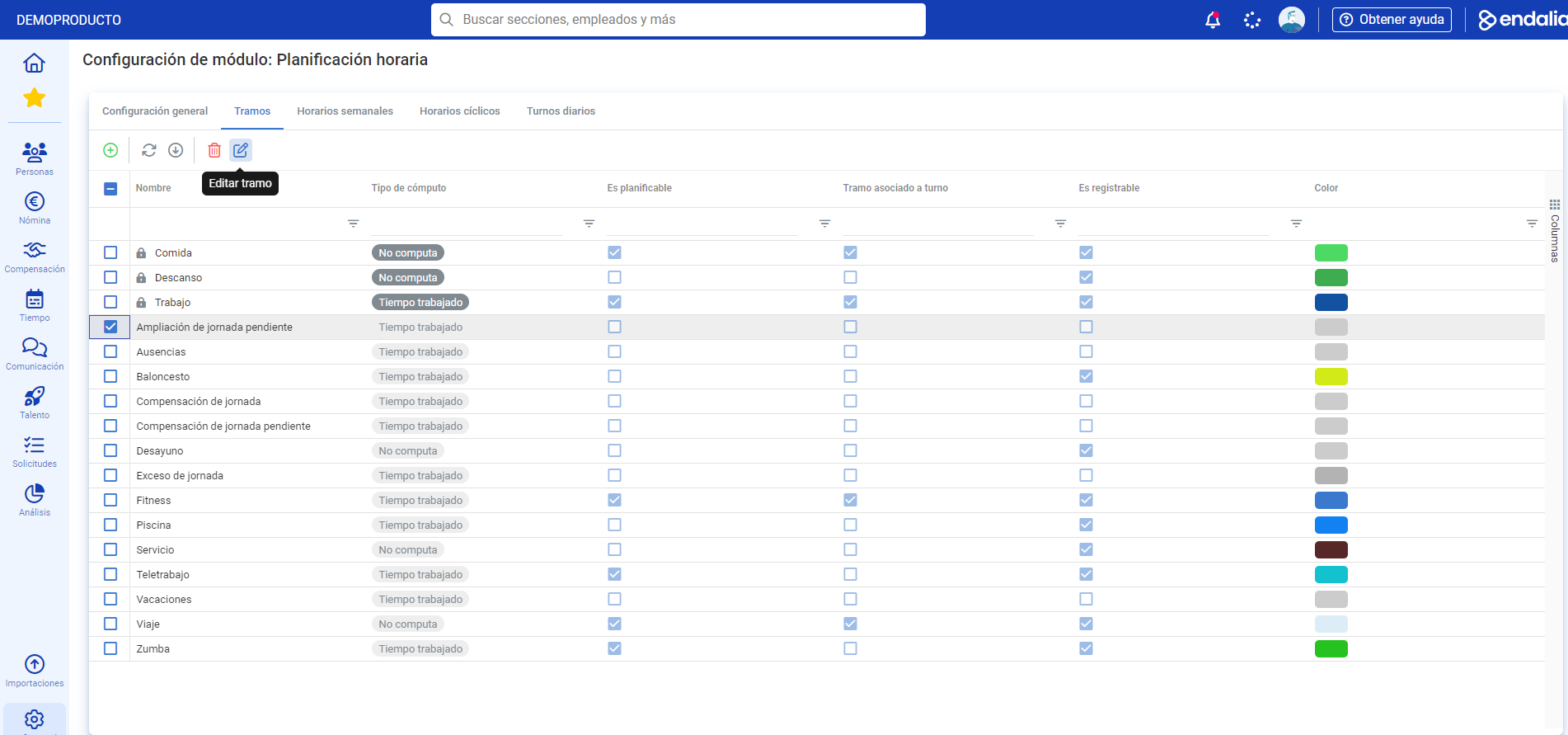
Task: Select the Baloncesto row checkbox
Action: [x=110, y=376]
